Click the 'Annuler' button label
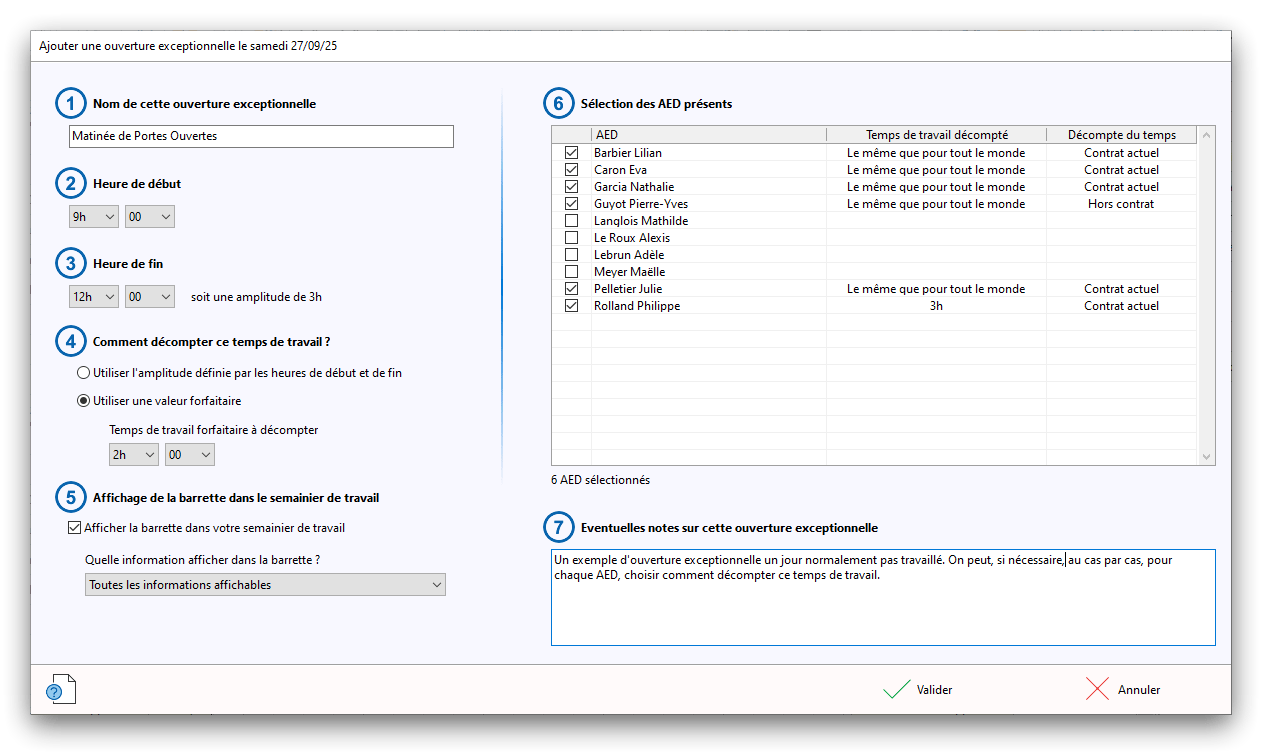The image size is (1262, 755). point(1138,690)
